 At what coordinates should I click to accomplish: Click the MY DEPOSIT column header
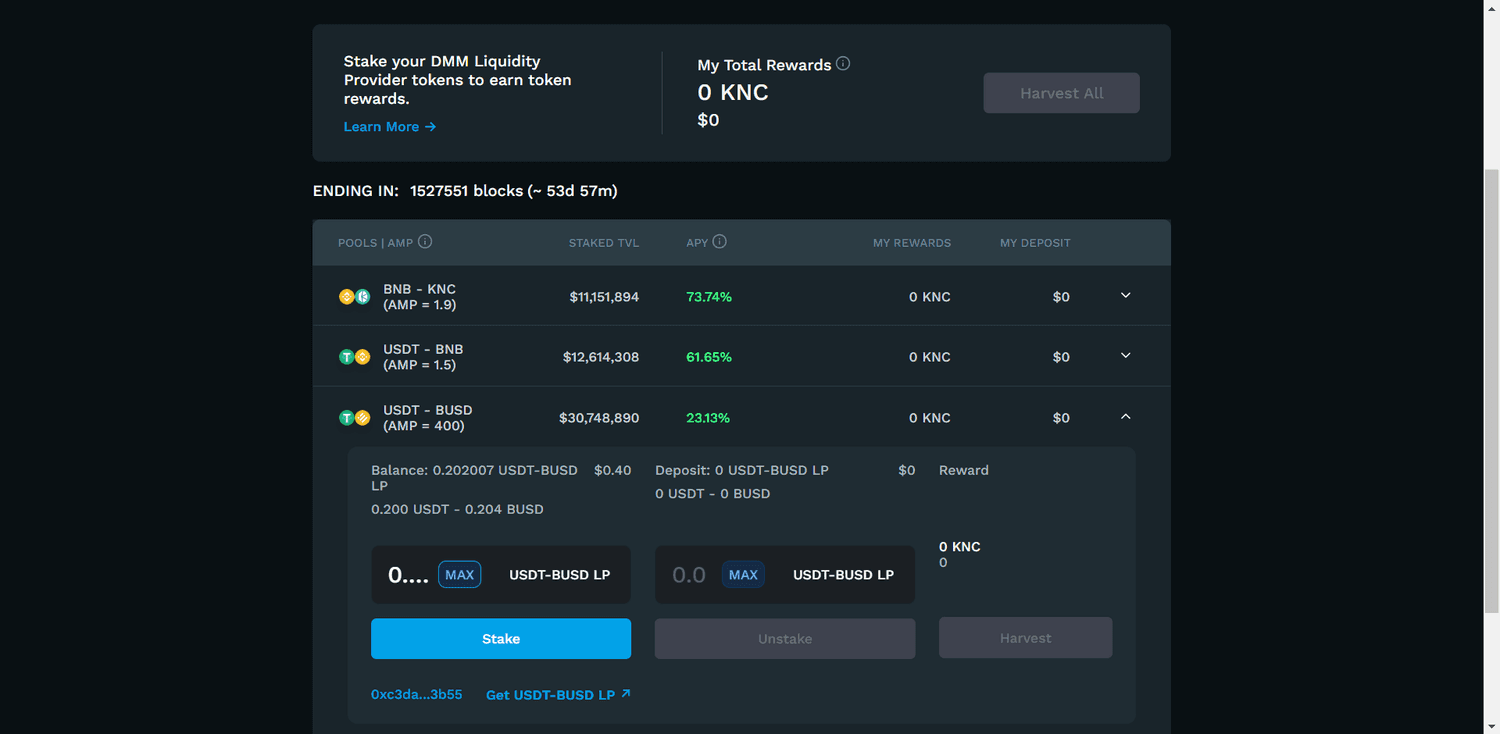coord(1035,243)
